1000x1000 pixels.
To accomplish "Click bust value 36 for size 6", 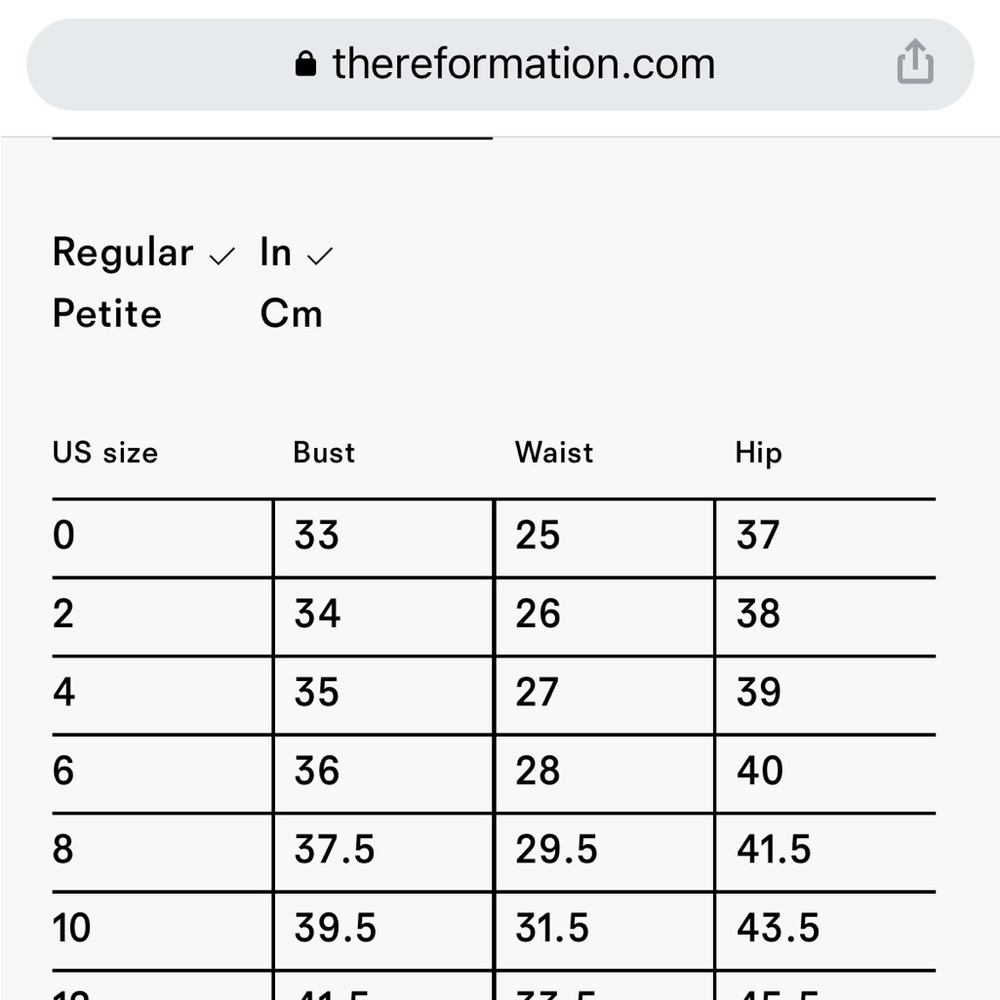I will click(x=317, y=770).
